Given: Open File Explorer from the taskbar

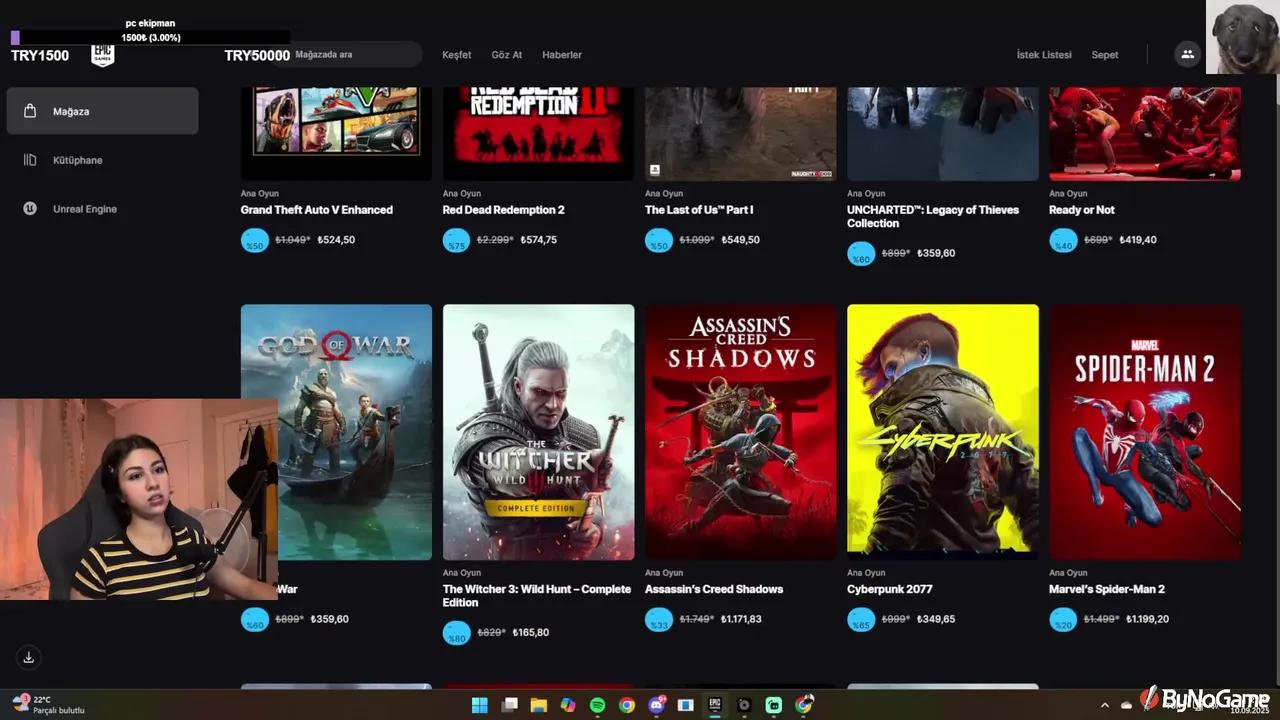Looking at the screenshot, I should (538, 705).
